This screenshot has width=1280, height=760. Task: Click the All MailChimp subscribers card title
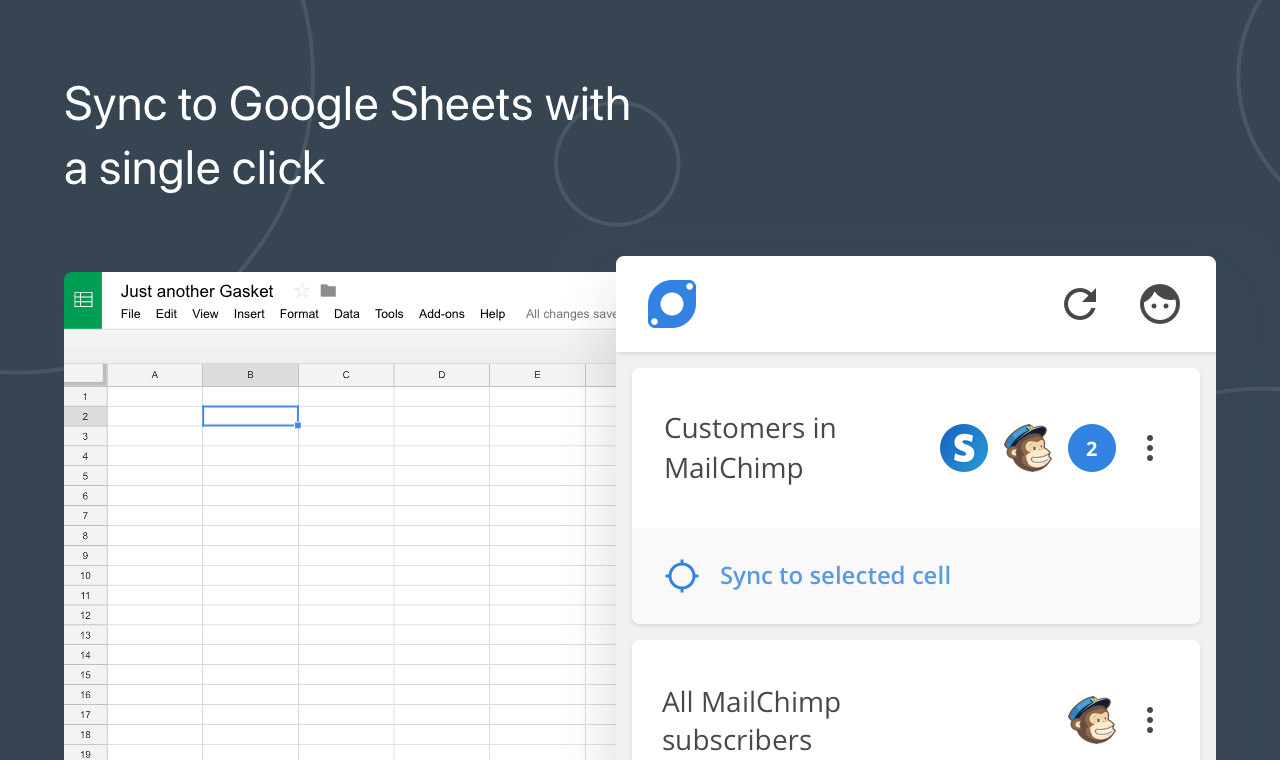pyautogui.click(x=751, y=720)
